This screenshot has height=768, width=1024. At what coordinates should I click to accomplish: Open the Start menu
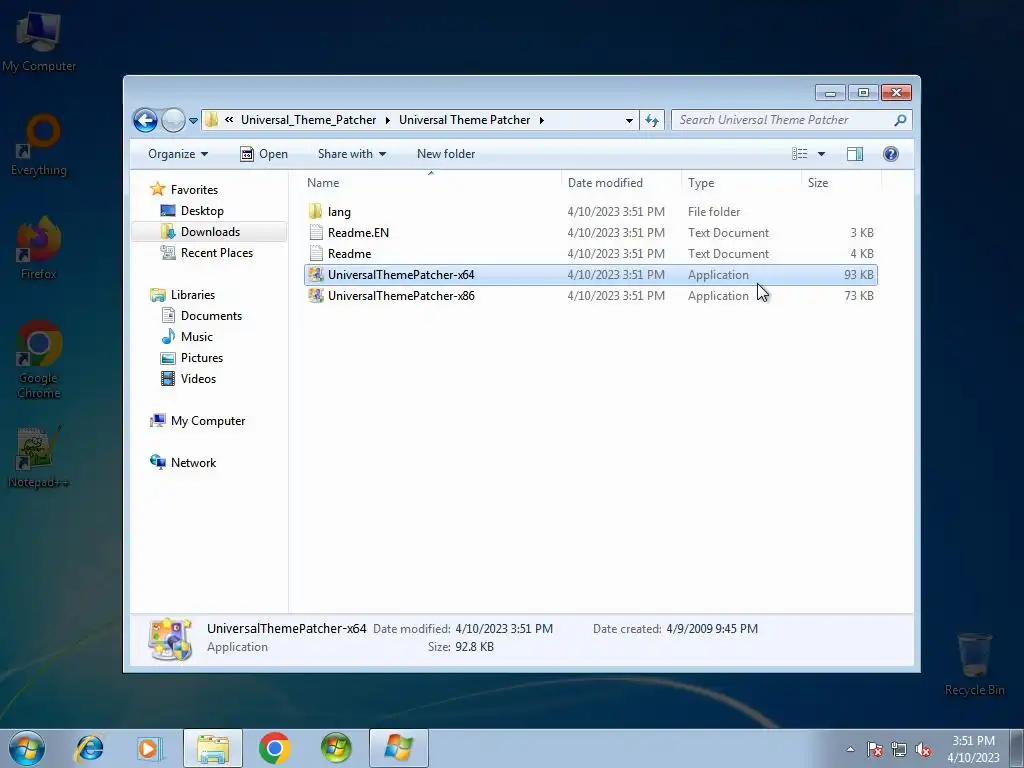coord(27,748)
